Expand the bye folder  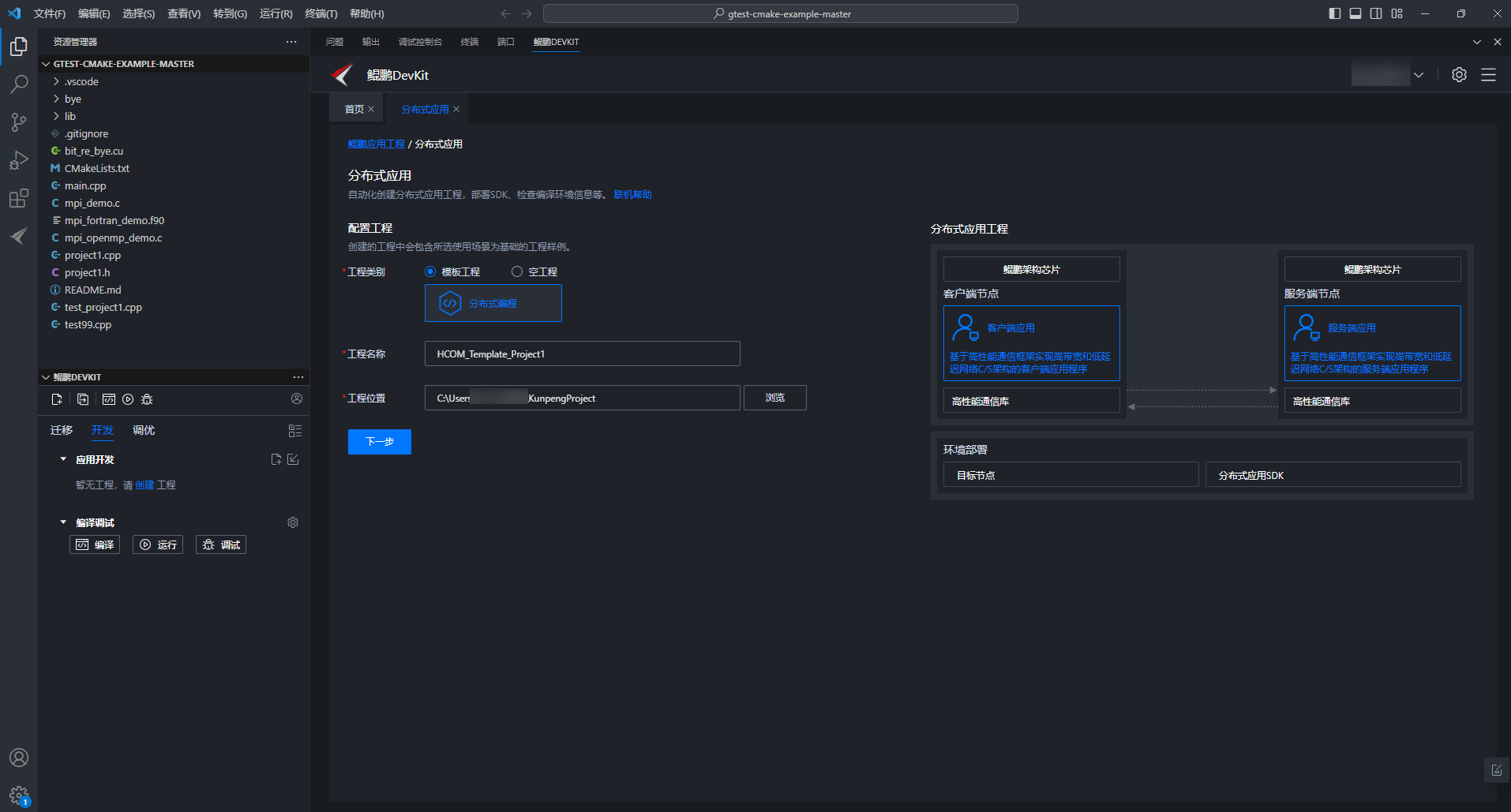pos(56,99)
